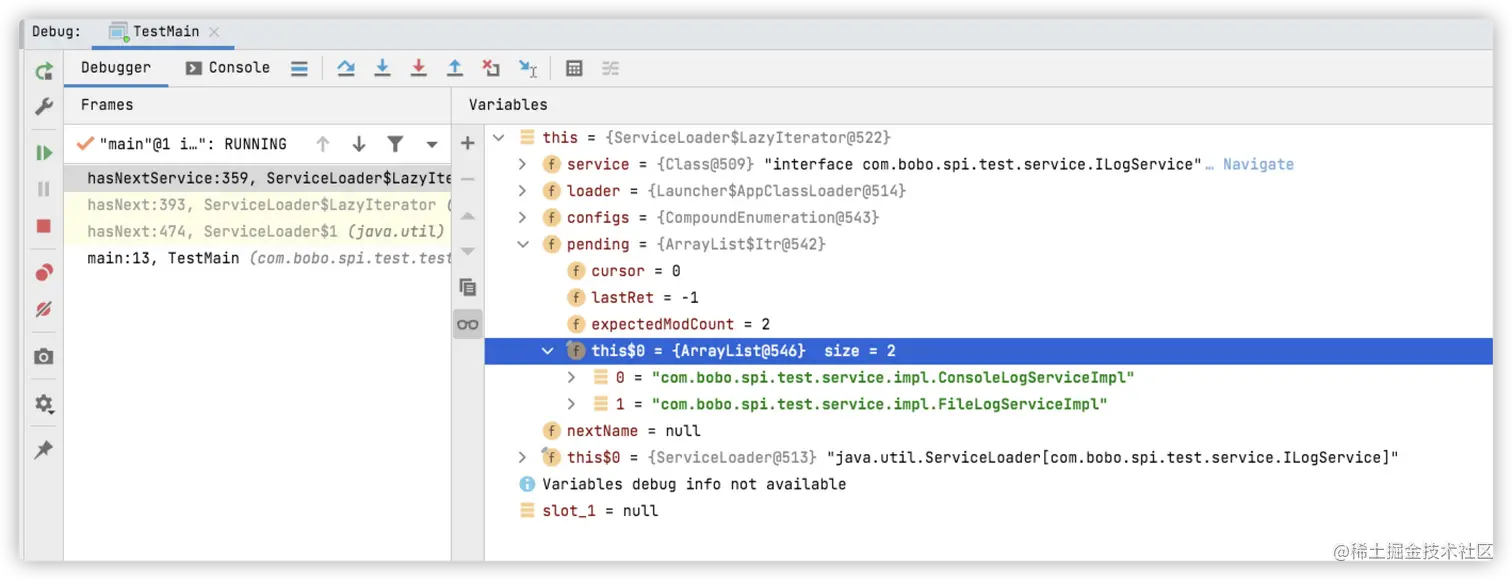Switch to the Console tab
The width and height of the screenshot is (1512, 580).
228,68
